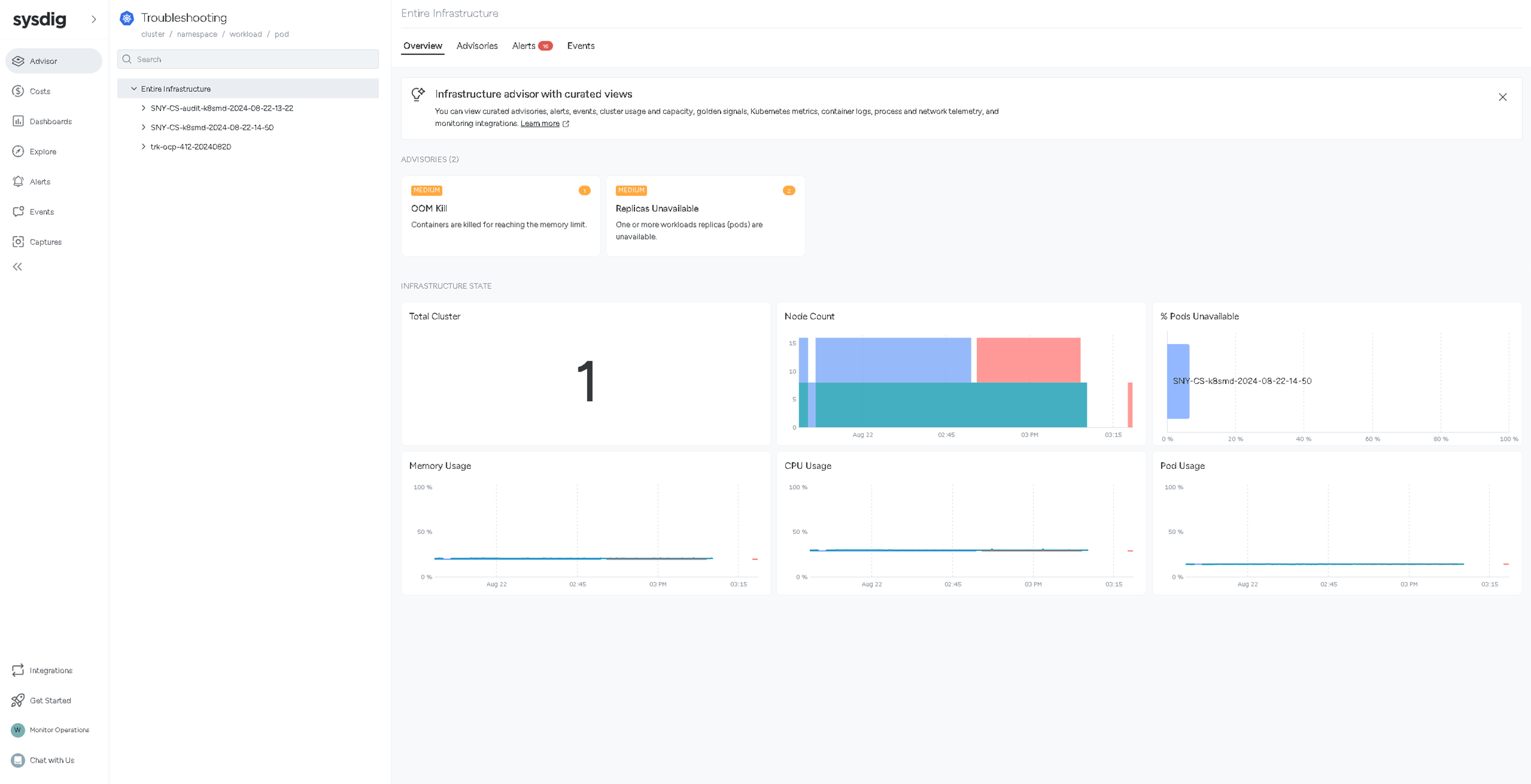1531x784 pixels.
Task: Open Dashboards chart icon
Action: click(18, 121)
